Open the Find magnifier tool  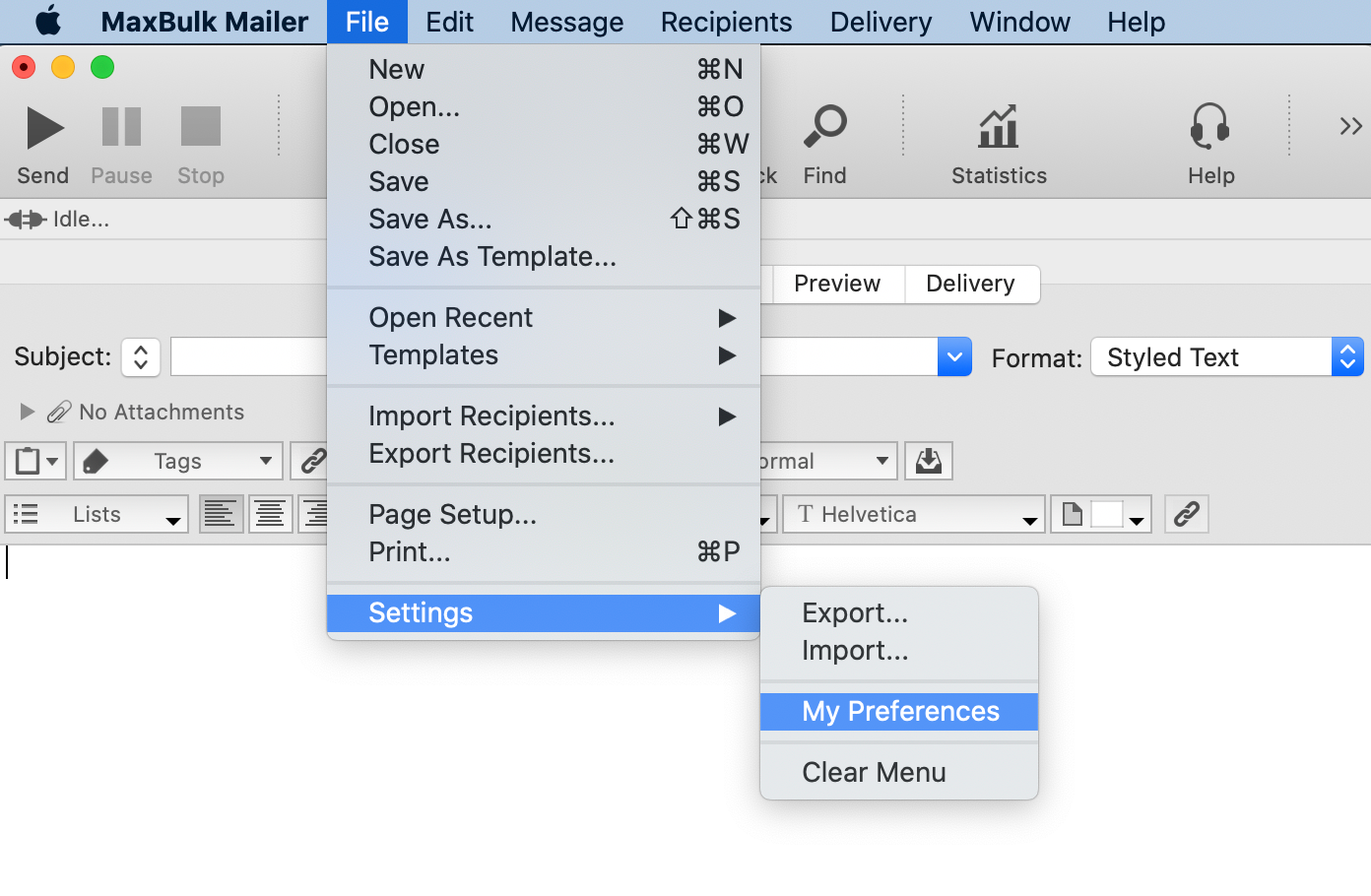824,127
